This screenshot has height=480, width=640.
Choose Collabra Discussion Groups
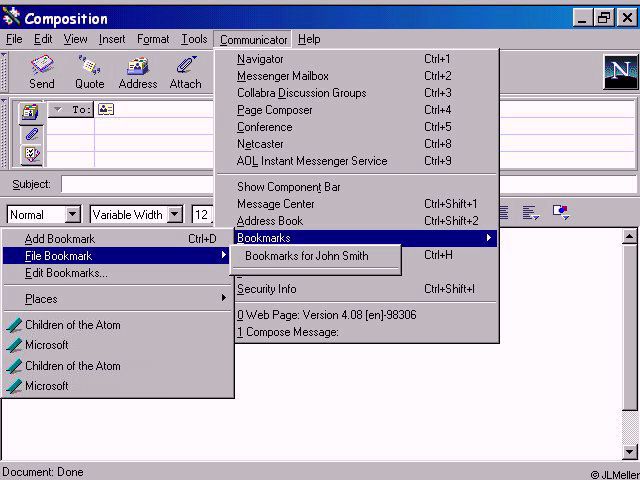pyautogui.click(x=357, y=93)
